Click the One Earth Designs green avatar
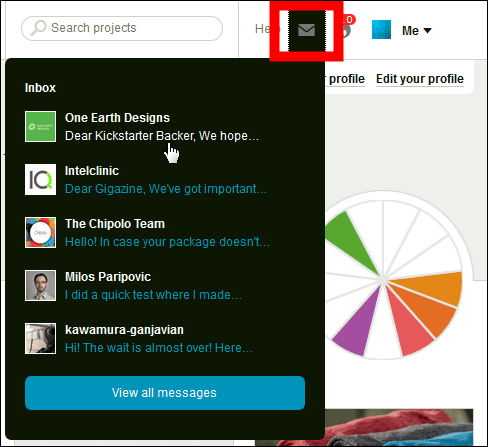 pos(40,127)
